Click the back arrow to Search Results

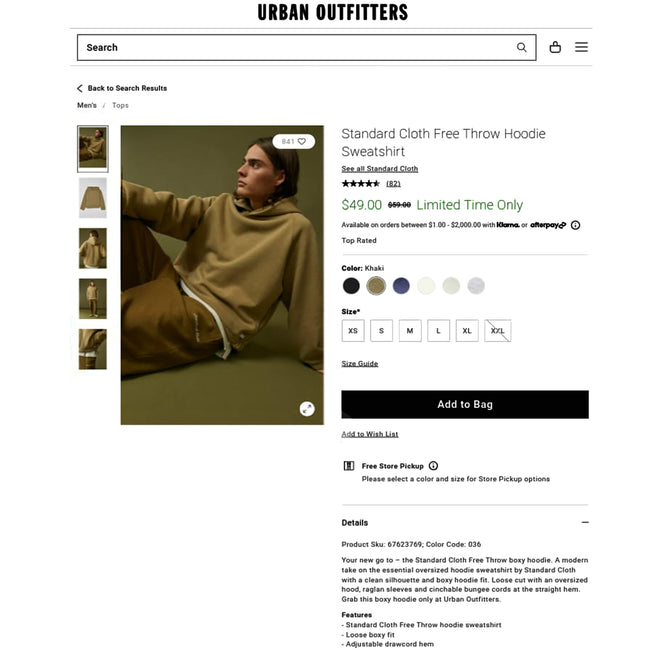[80, 88]
